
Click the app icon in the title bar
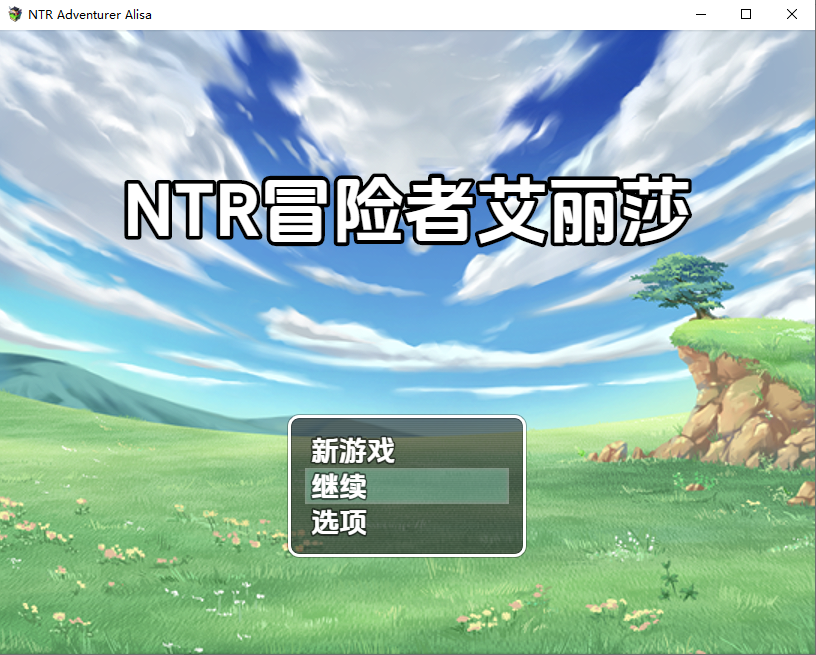click(x=15, y=15)
